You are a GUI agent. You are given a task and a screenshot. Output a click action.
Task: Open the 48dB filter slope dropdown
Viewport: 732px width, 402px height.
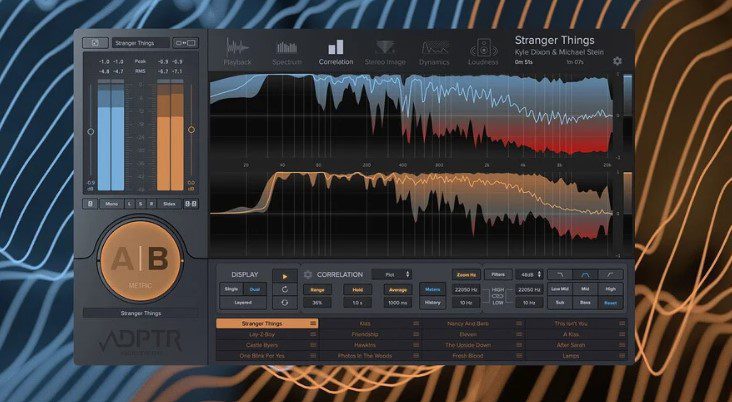coord(529,275)
